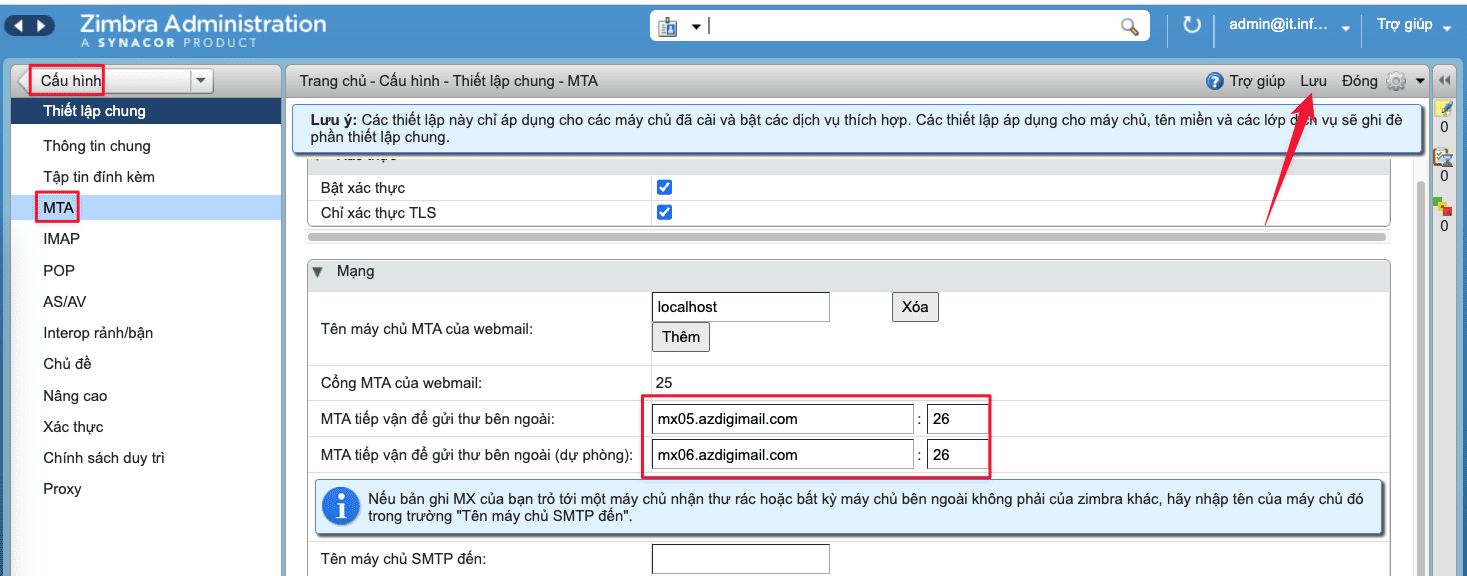Open the search type contact-card icon

(x=670, y=27)
